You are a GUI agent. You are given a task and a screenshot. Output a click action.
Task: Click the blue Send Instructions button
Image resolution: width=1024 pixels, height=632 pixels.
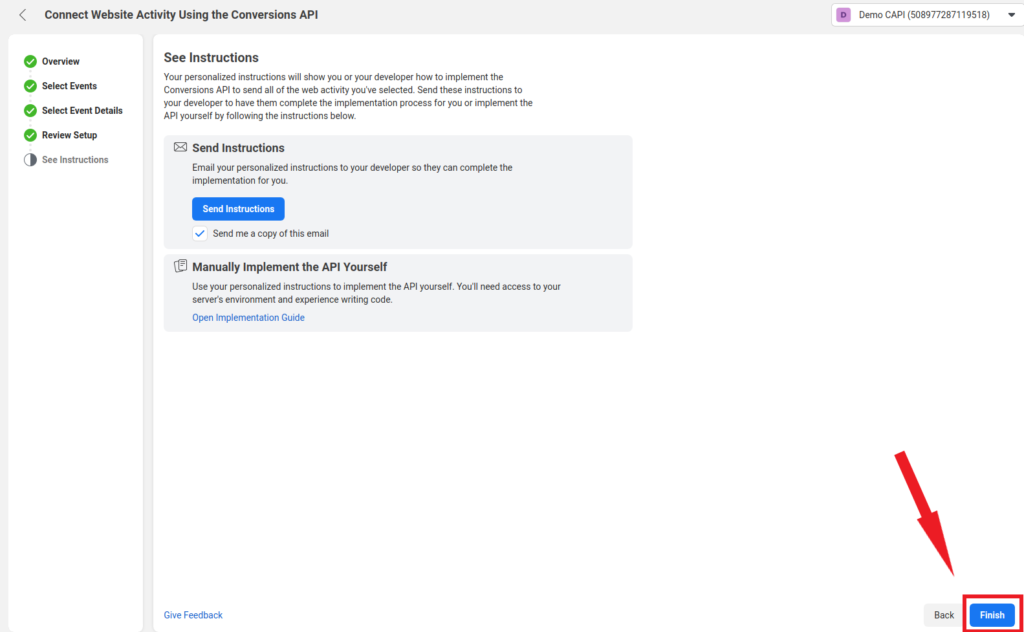click(238, 209)
